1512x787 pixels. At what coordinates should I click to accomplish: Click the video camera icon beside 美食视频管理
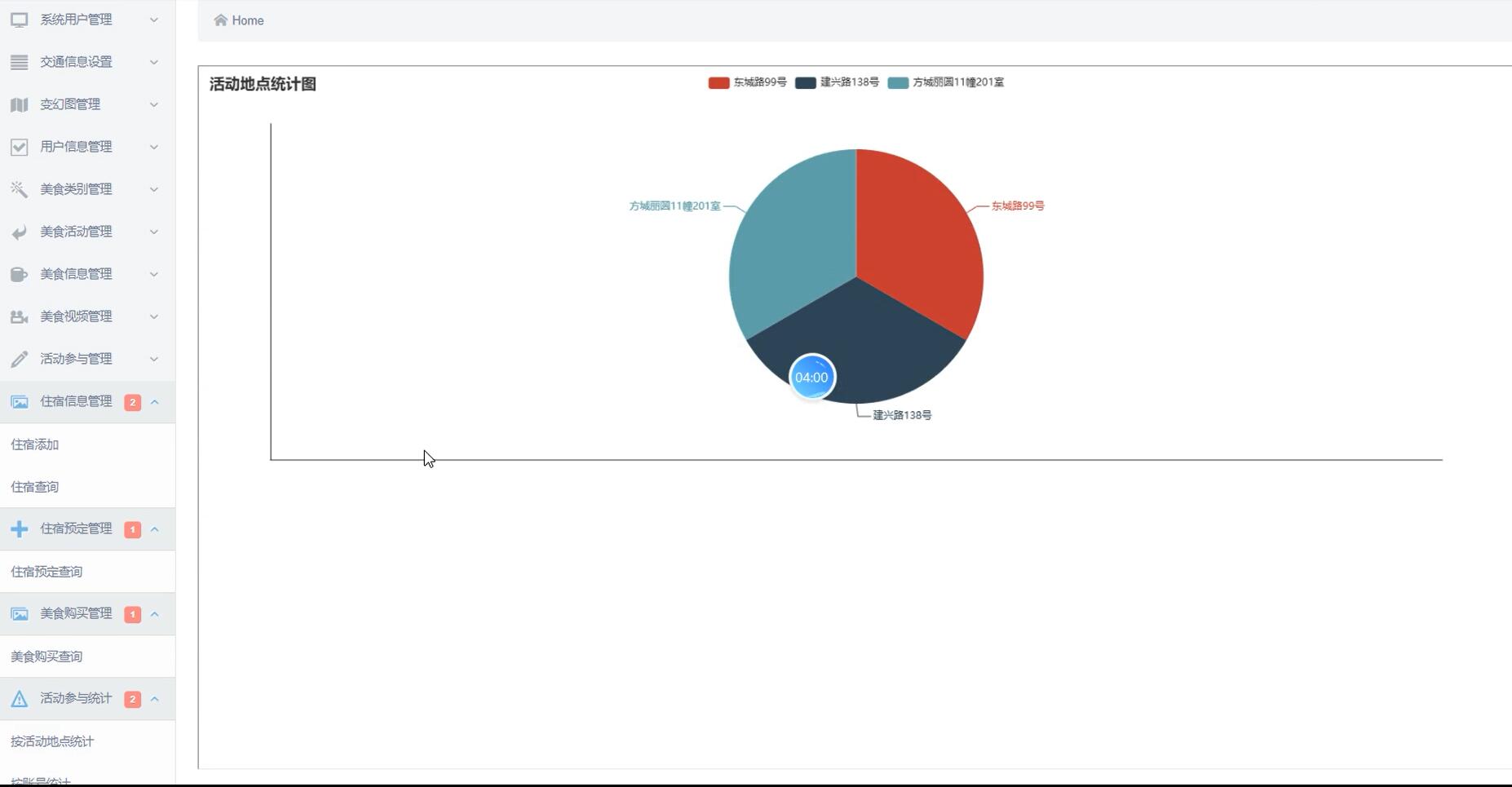point(19,316)
